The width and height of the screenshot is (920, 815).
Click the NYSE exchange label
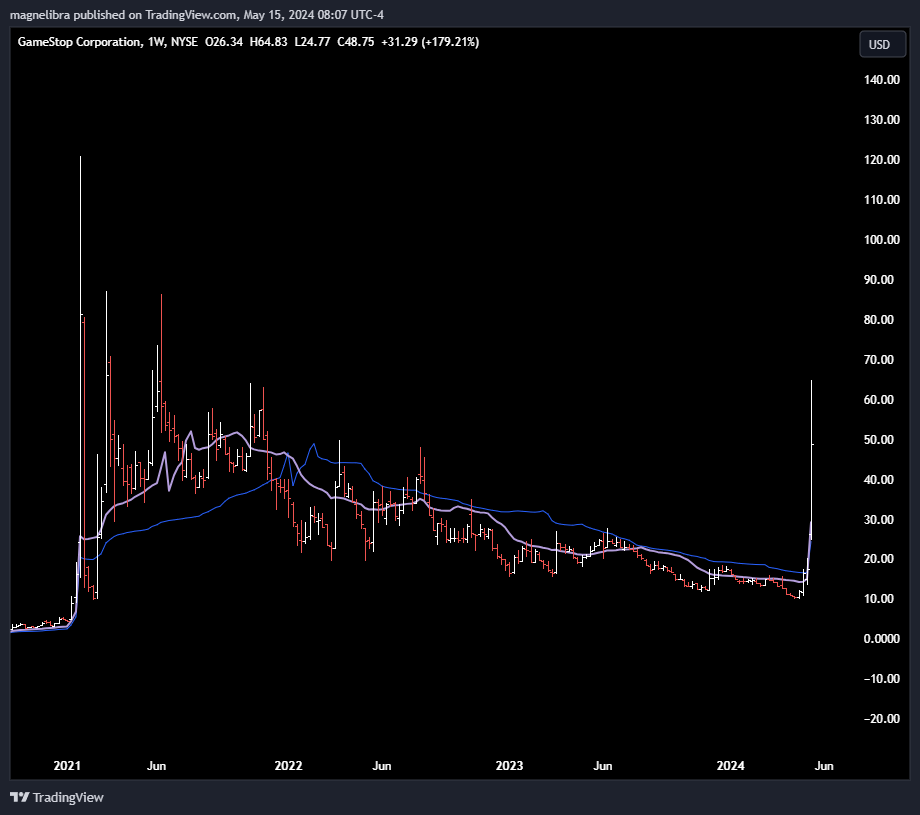(x=184, y=42)
